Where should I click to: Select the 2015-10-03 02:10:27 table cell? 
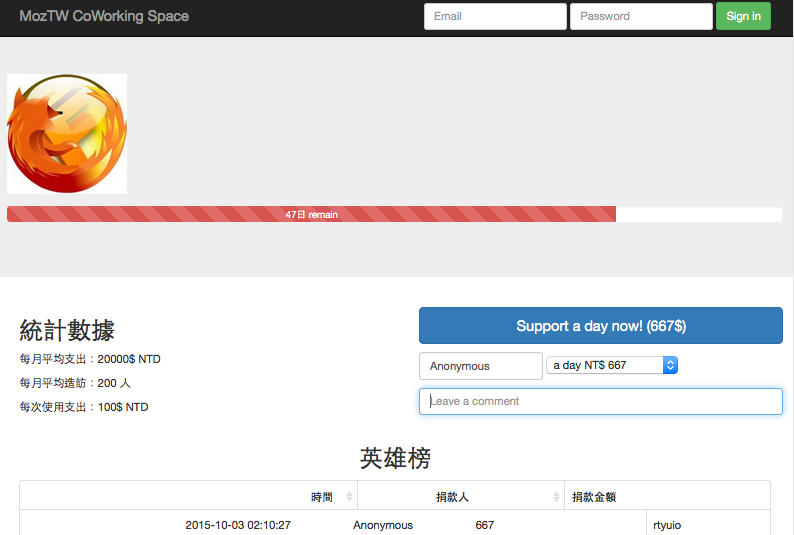pyautogui.click(x=238, y=525)
